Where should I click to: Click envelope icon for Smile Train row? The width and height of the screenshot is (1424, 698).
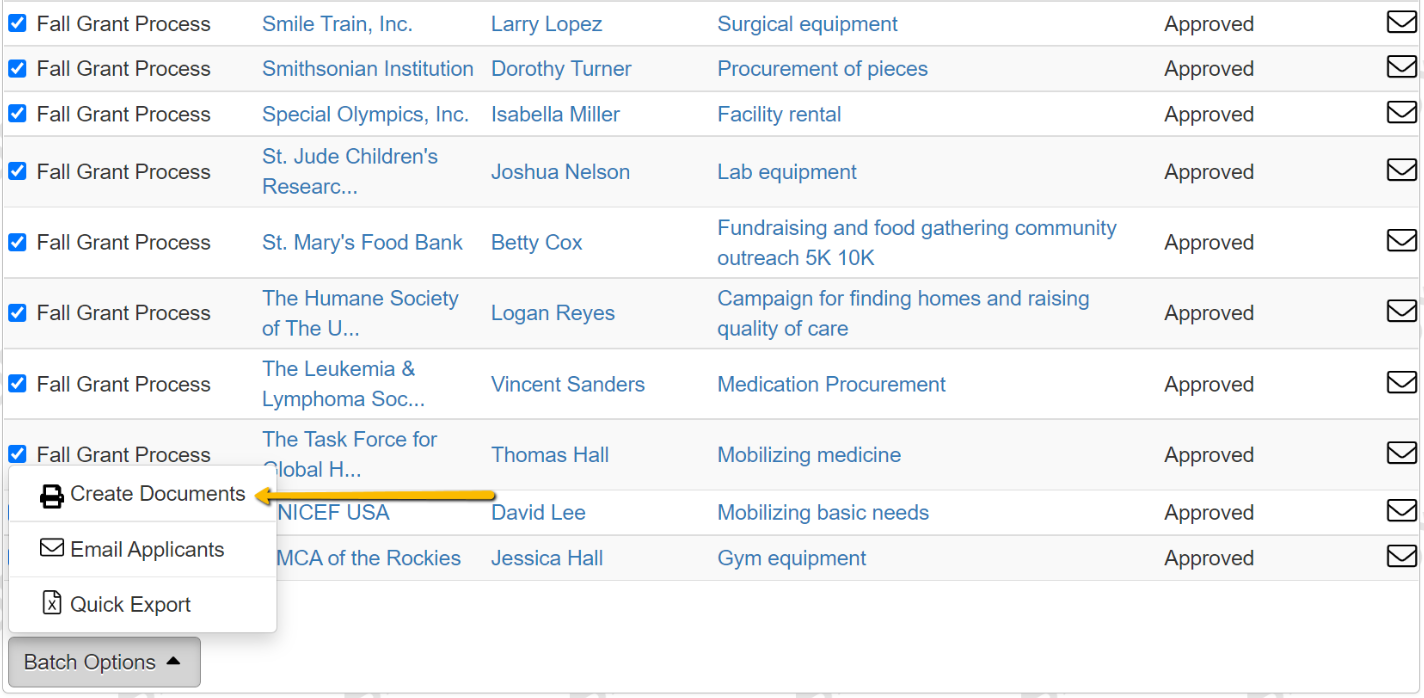(1401, 22)
